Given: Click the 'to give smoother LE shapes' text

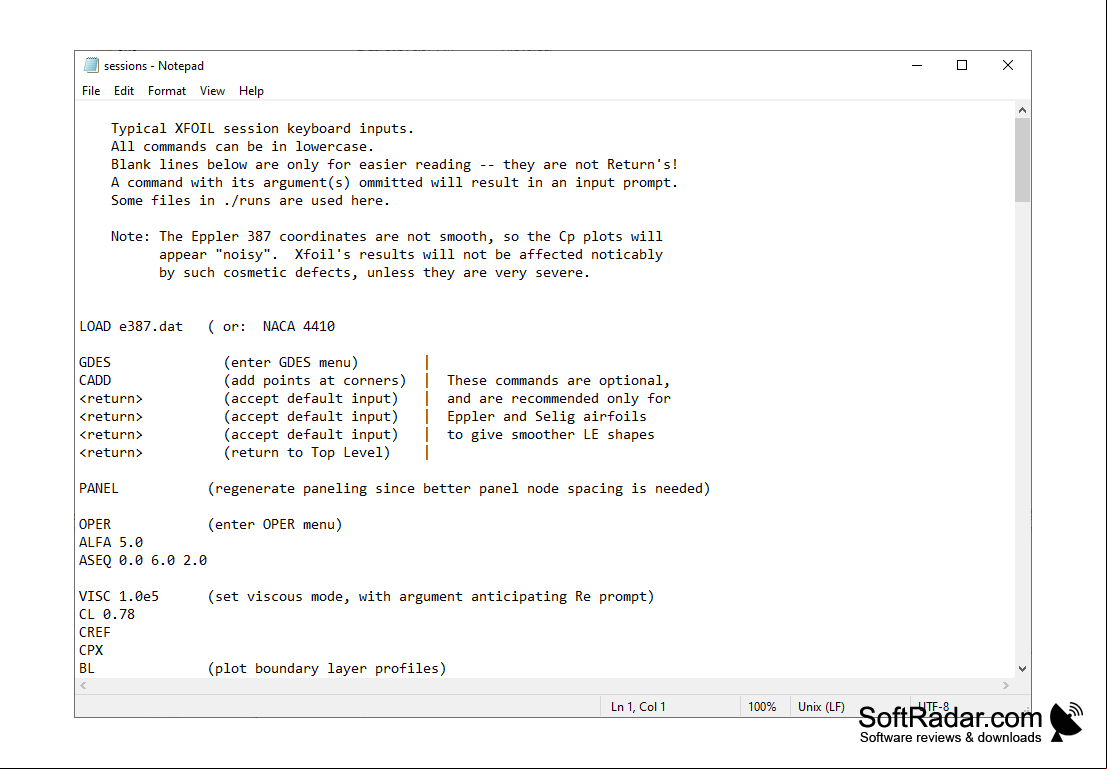Looking at the screenshot, I should coord(551,435).
